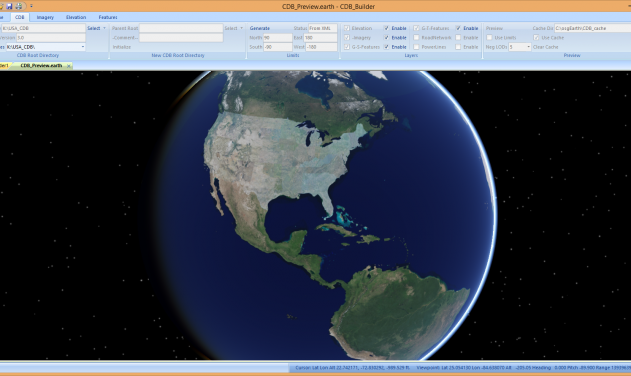The height and width of the screenshot is (376, 631).
Task: Click the Generate limits button
Action: pos(260,28)
